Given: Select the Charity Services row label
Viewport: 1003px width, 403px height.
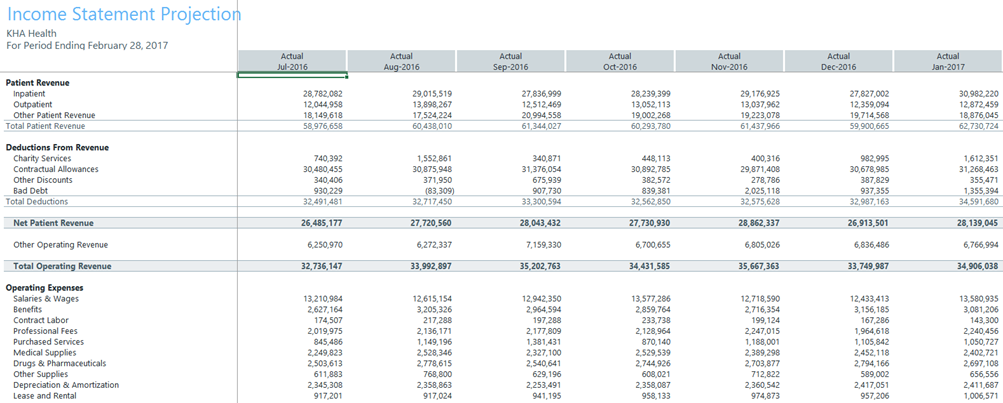Looking at the screenshot, I should tap(42, 158).
